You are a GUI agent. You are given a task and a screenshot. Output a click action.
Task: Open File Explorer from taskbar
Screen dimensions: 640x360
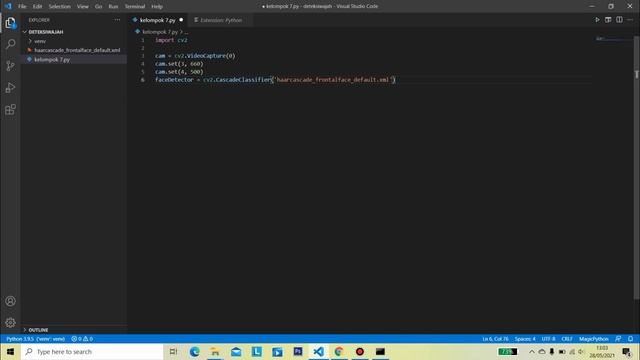(x=215, y=351)
